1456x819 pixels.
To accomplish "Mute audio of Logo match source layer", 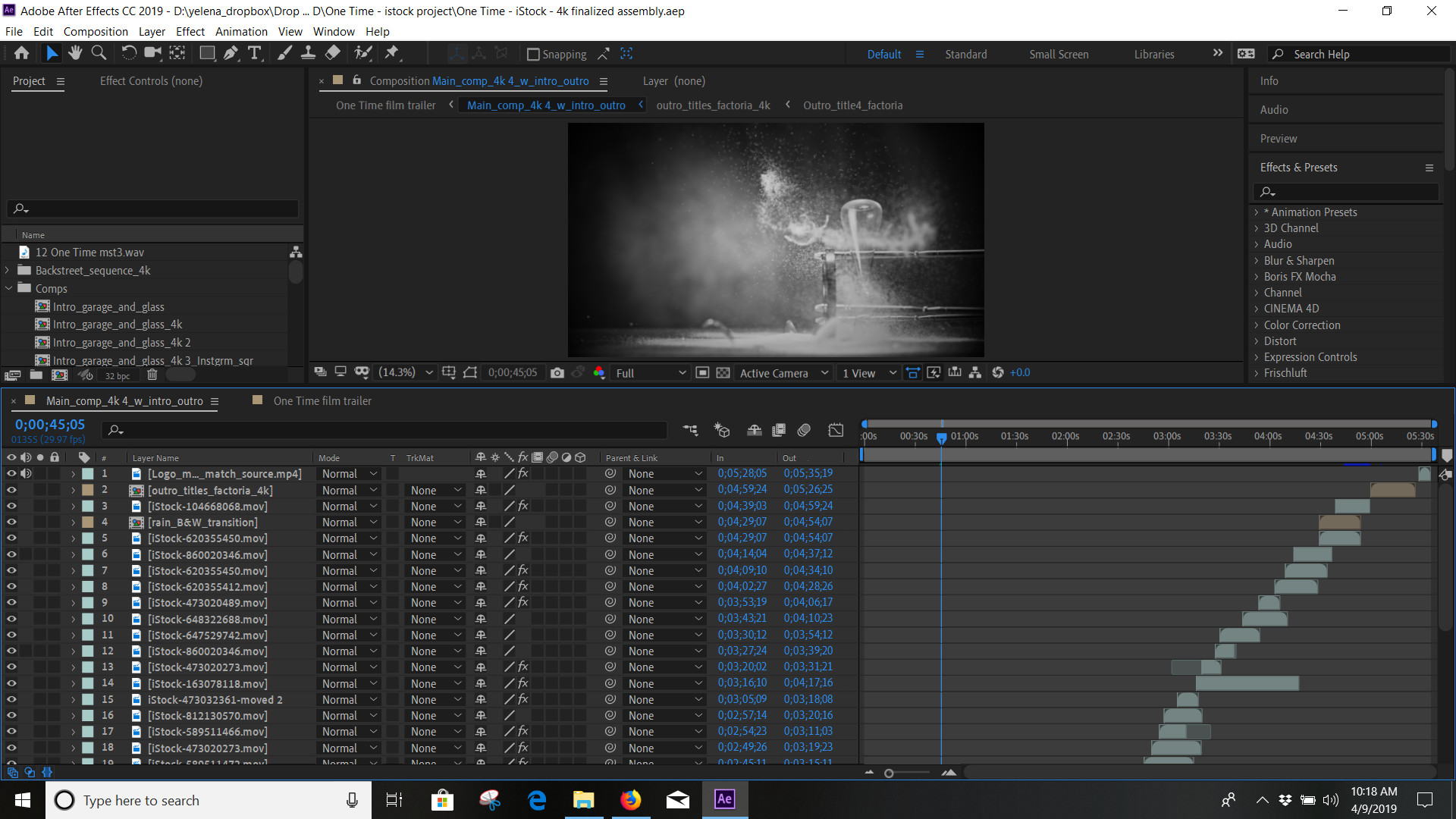I will pyautogui.click(x=26, y=473).
